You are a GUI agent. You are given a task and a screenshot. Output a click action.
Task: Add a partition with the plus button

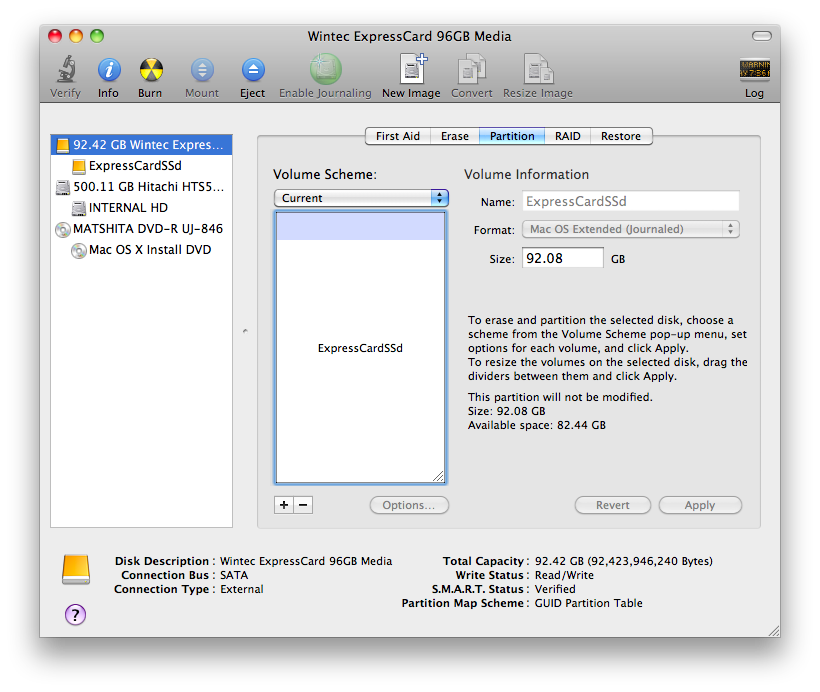pos(284,505)
